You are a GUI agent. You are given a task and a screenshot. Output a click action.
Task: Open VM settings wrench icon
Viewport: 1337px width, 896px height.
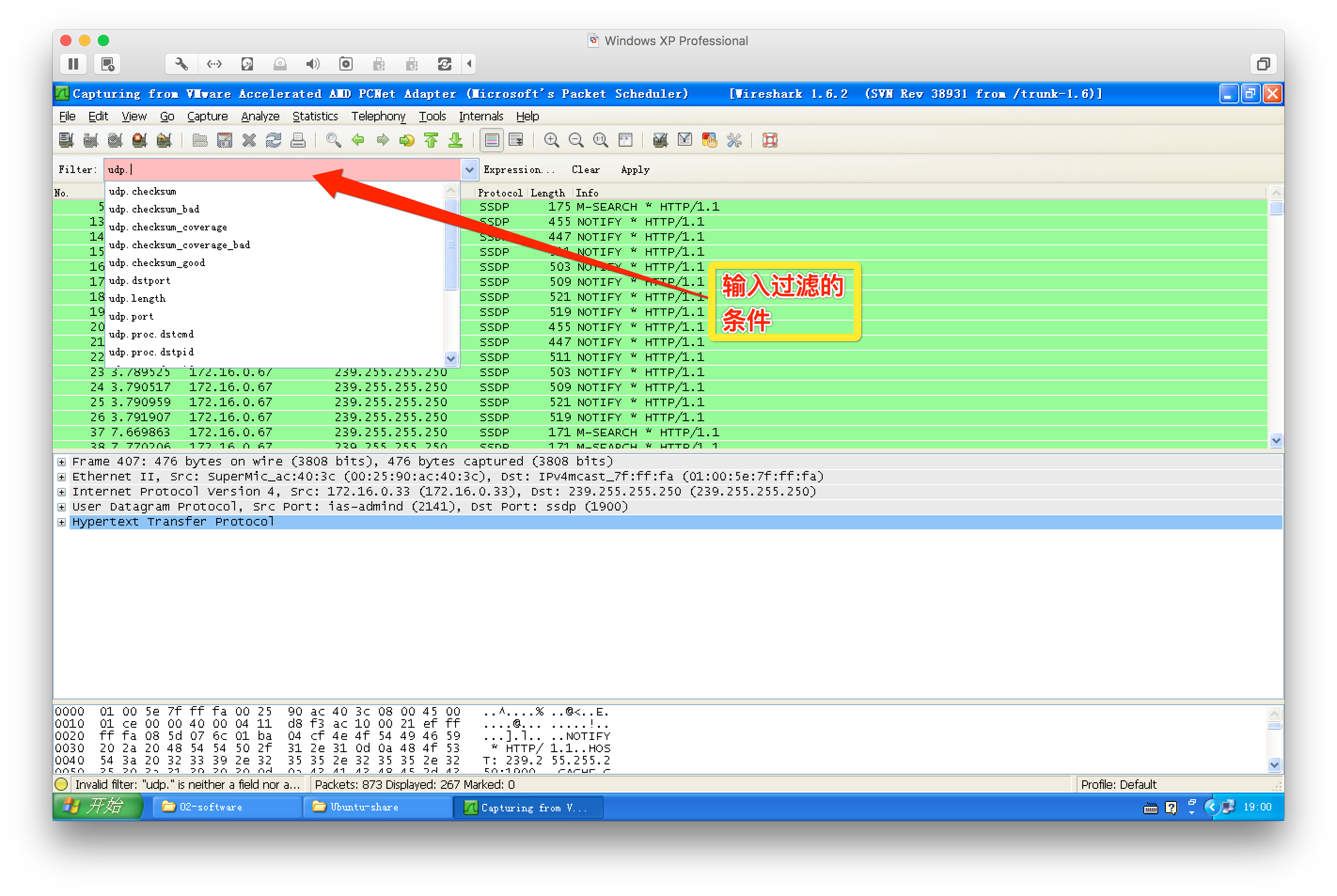tap(181, 64)
